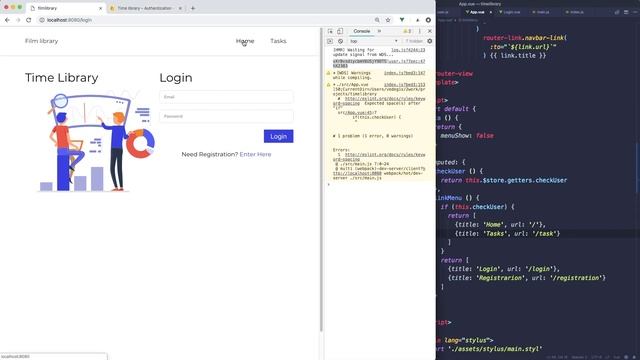Switch to Login.vue editor tab
This screenshot has height=360, width=640.
510,12
